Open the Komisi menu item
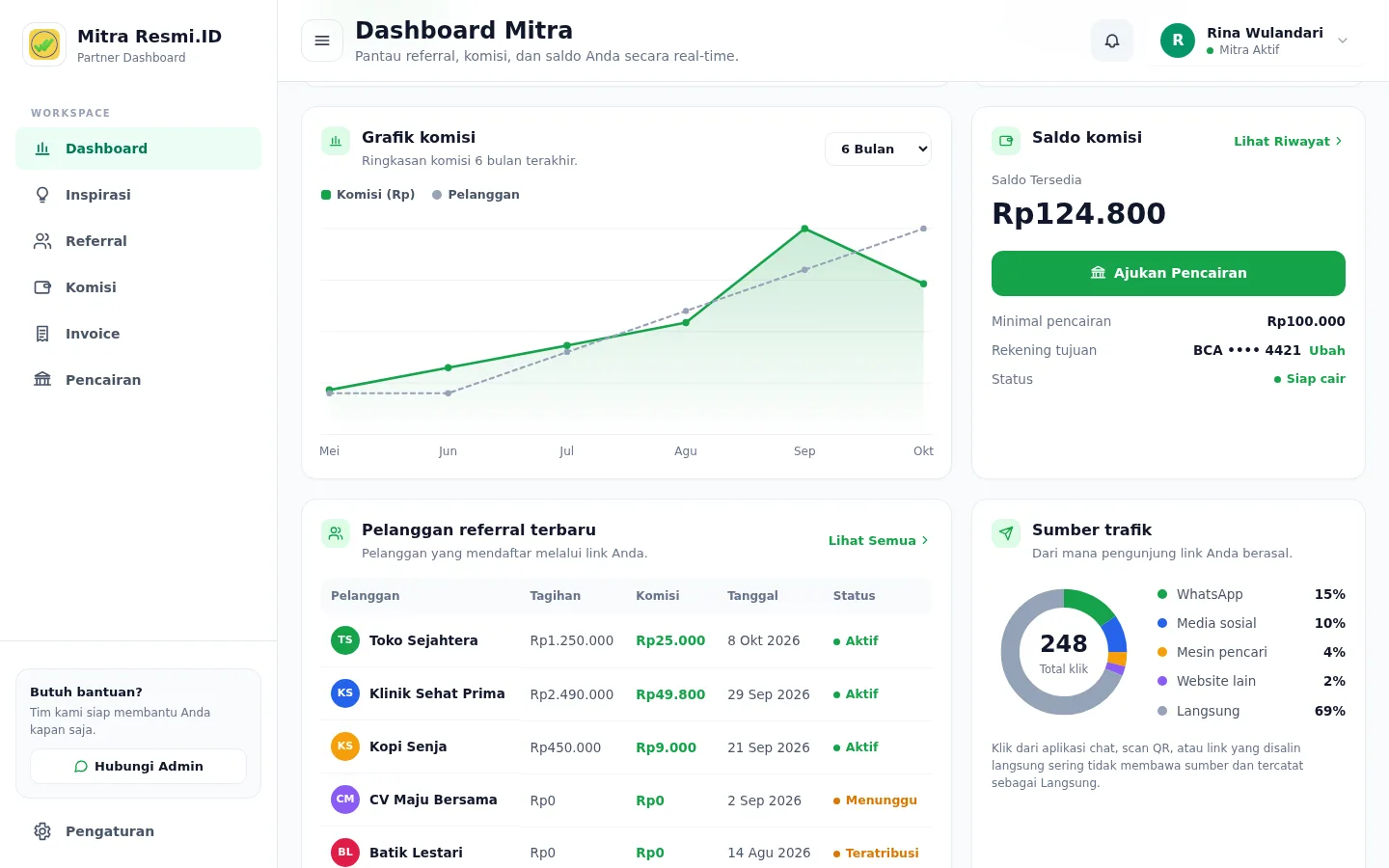 click(x=139, y=287)
